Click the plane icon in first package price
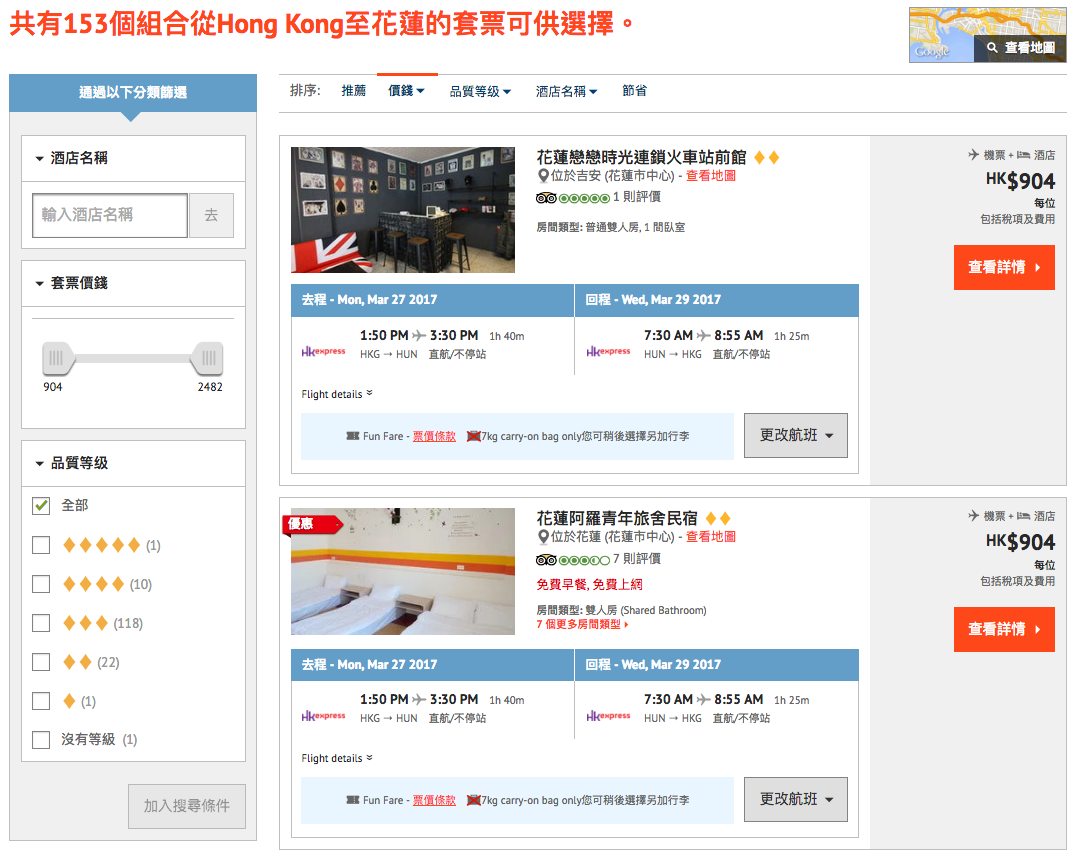The width and height of the screenshot is (1075, 857). click(x=974, y=155)
